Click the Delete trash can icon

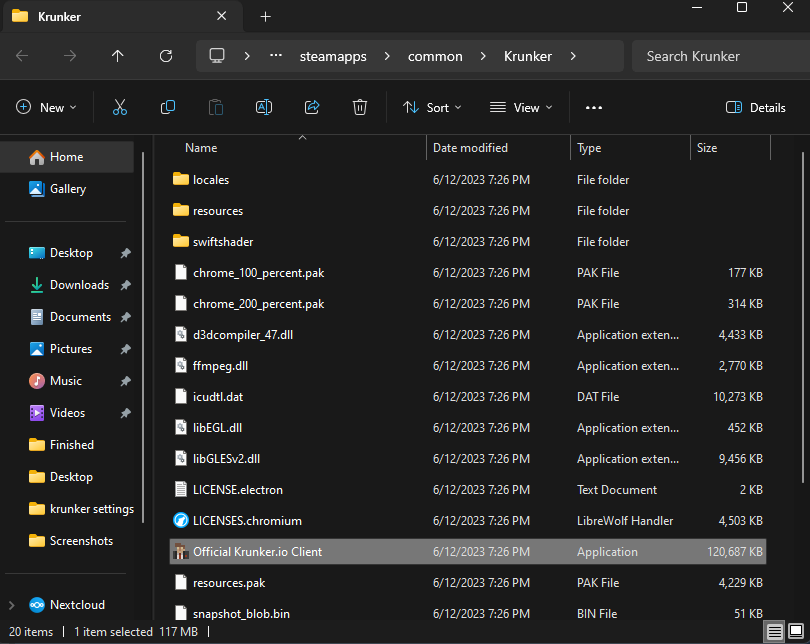[360, 107]
